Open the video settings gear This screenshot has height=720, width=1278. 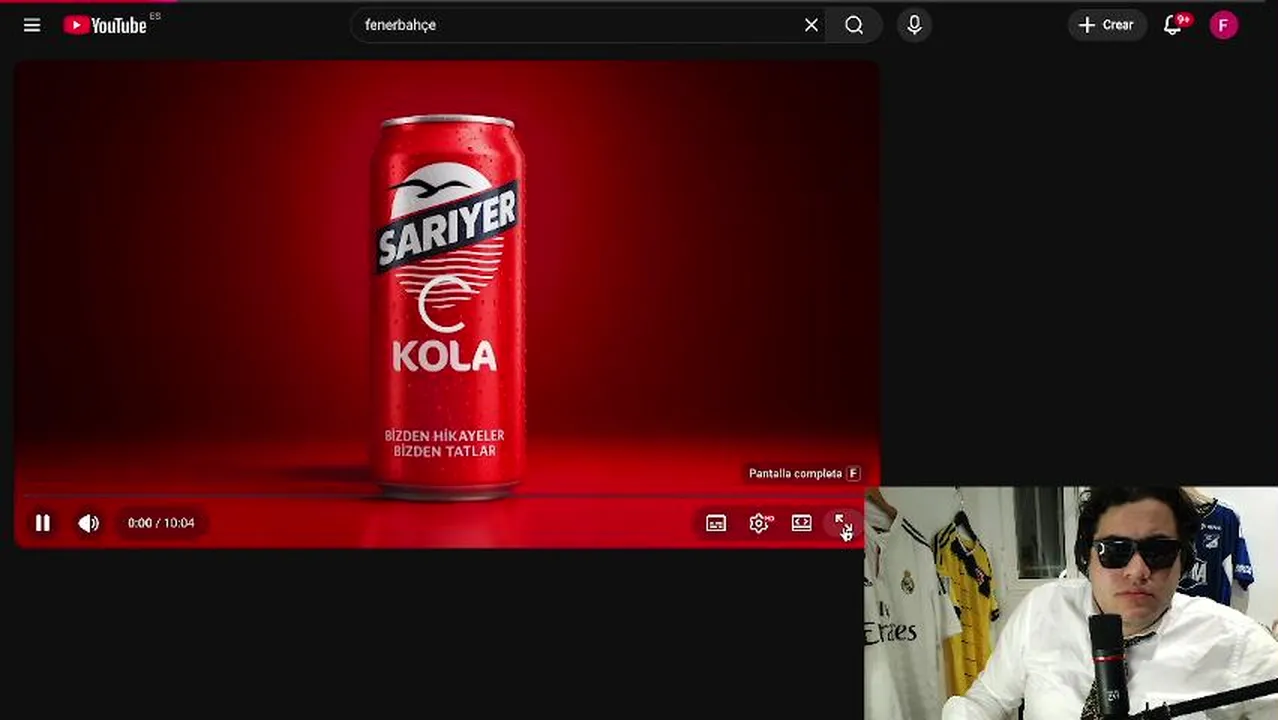[x=760, y=523]
